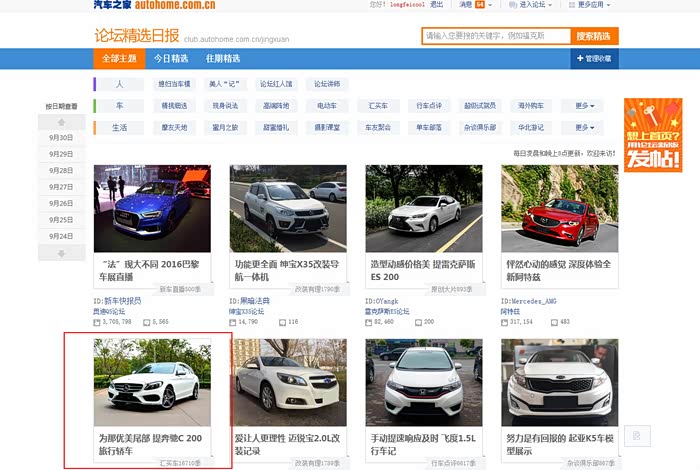Click the view count icon under 黑喻法典 post
The image size is (700, 470).
233,322
